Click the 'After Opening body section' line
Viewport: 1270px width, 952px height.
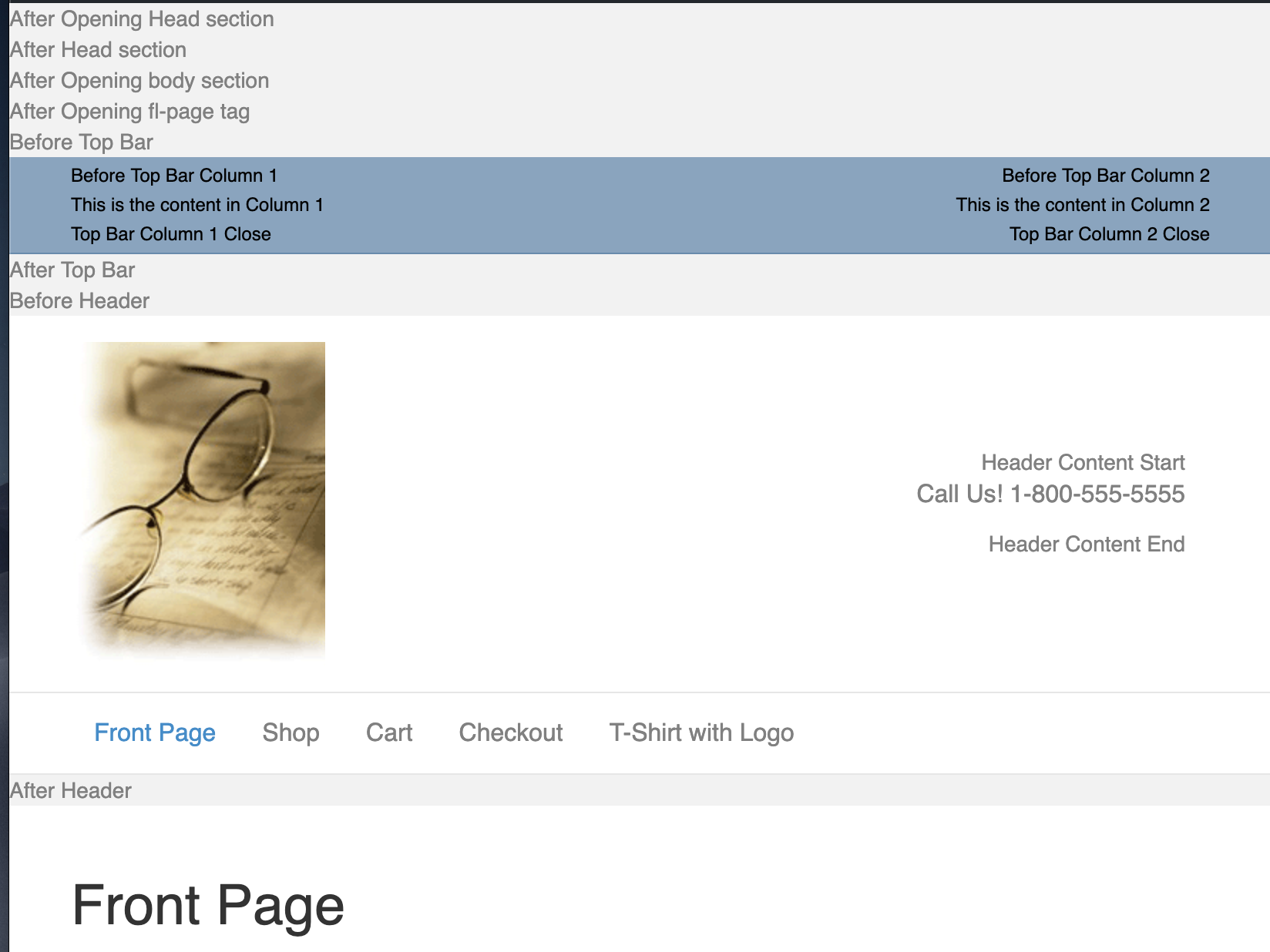(139, 81)
